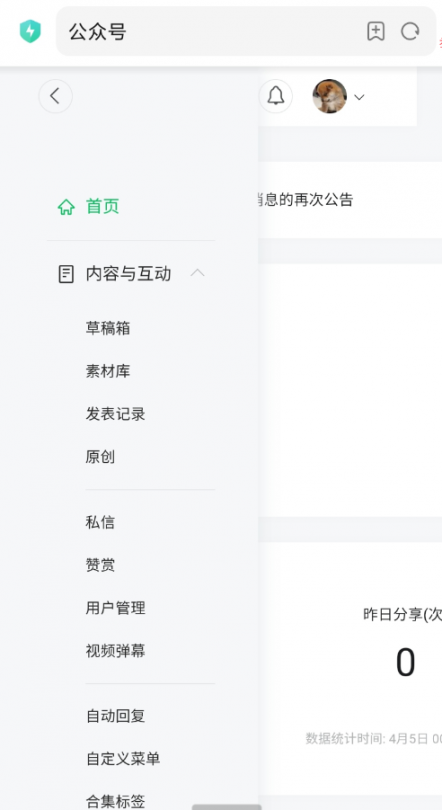Click the back arrow circle button
Screen dimensions: 442x810
point(55,96)
